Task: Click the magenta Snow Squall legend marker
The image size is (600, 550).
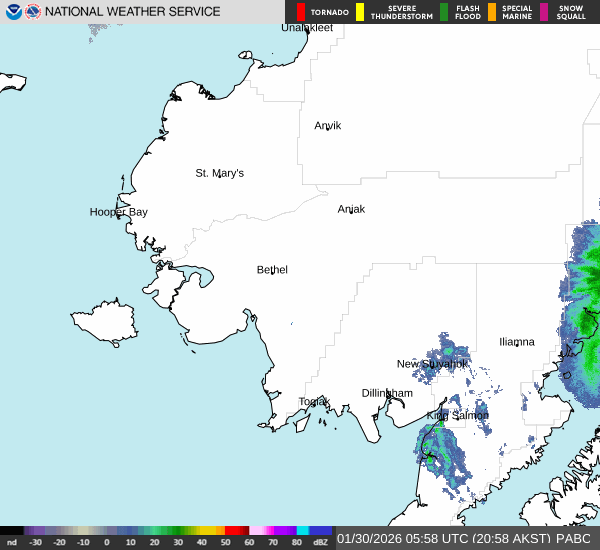Action: (x=544, y=12)
